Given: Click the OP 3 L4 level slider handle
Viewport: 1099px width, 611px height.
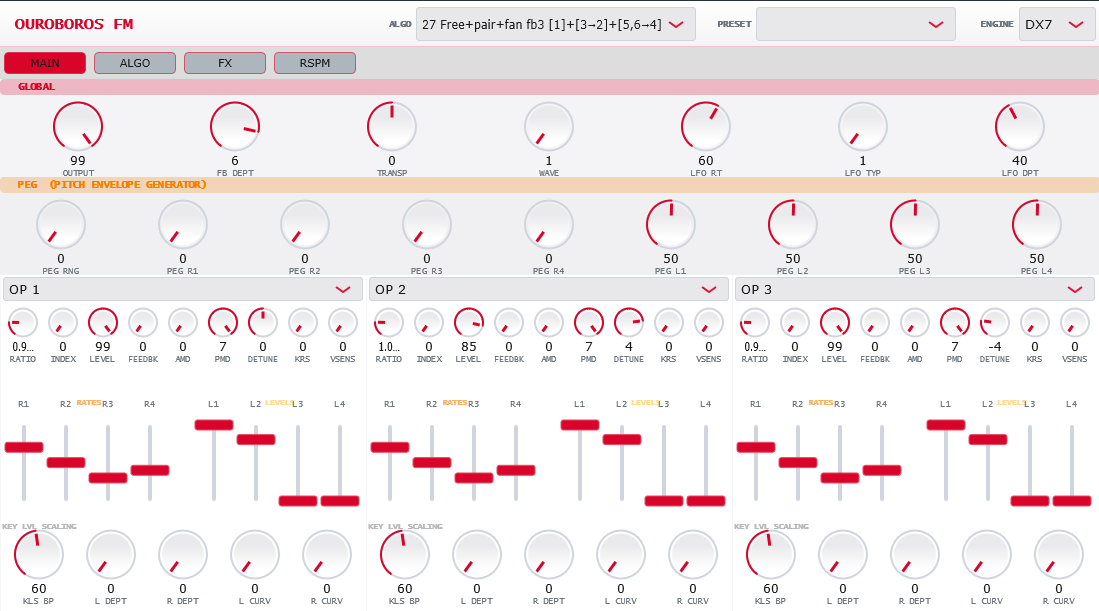Looking at the screenshot, I should point(1072,501).
